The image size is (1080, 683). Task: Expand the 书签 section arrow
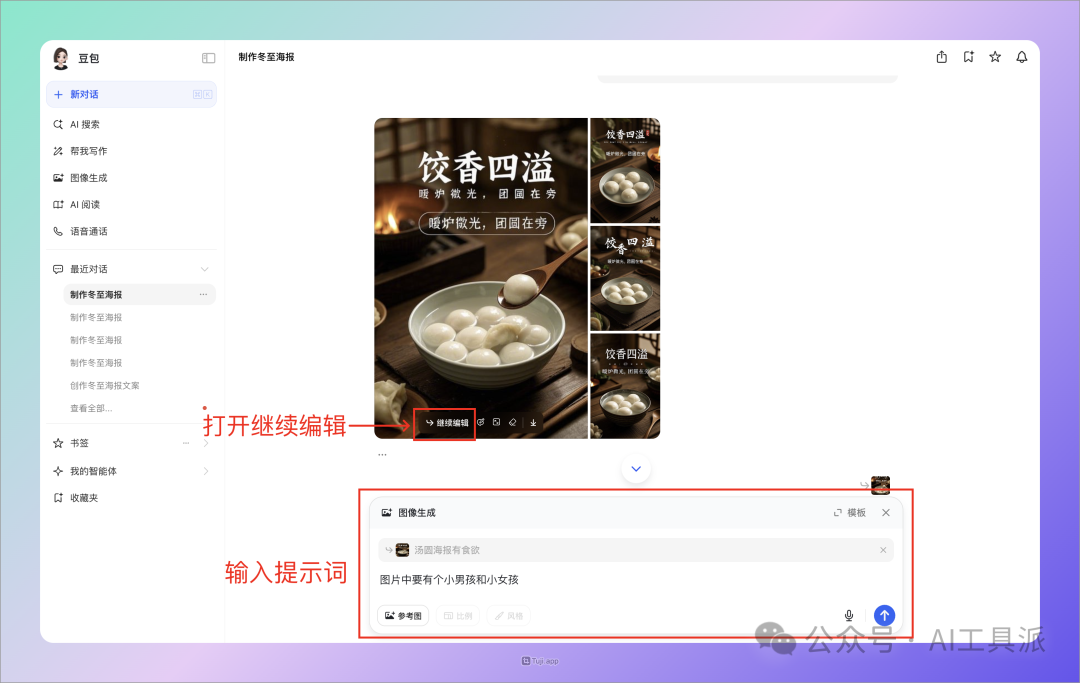(206, 443)
